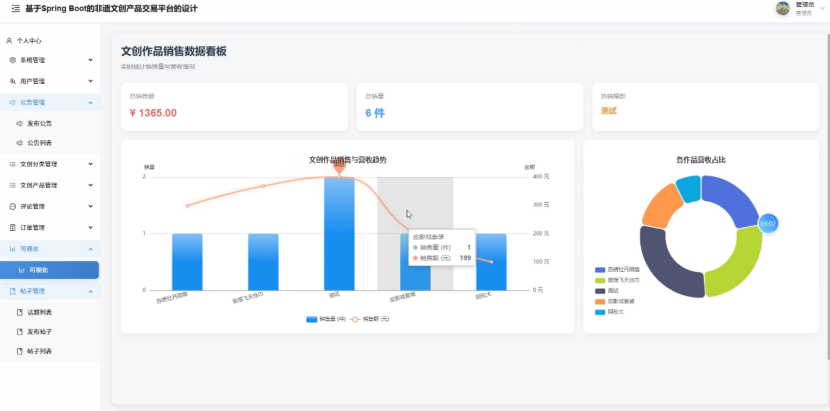Click the page icon beside 帖子列表
This screenshot has width=830, height=411.
pos(20,351)
